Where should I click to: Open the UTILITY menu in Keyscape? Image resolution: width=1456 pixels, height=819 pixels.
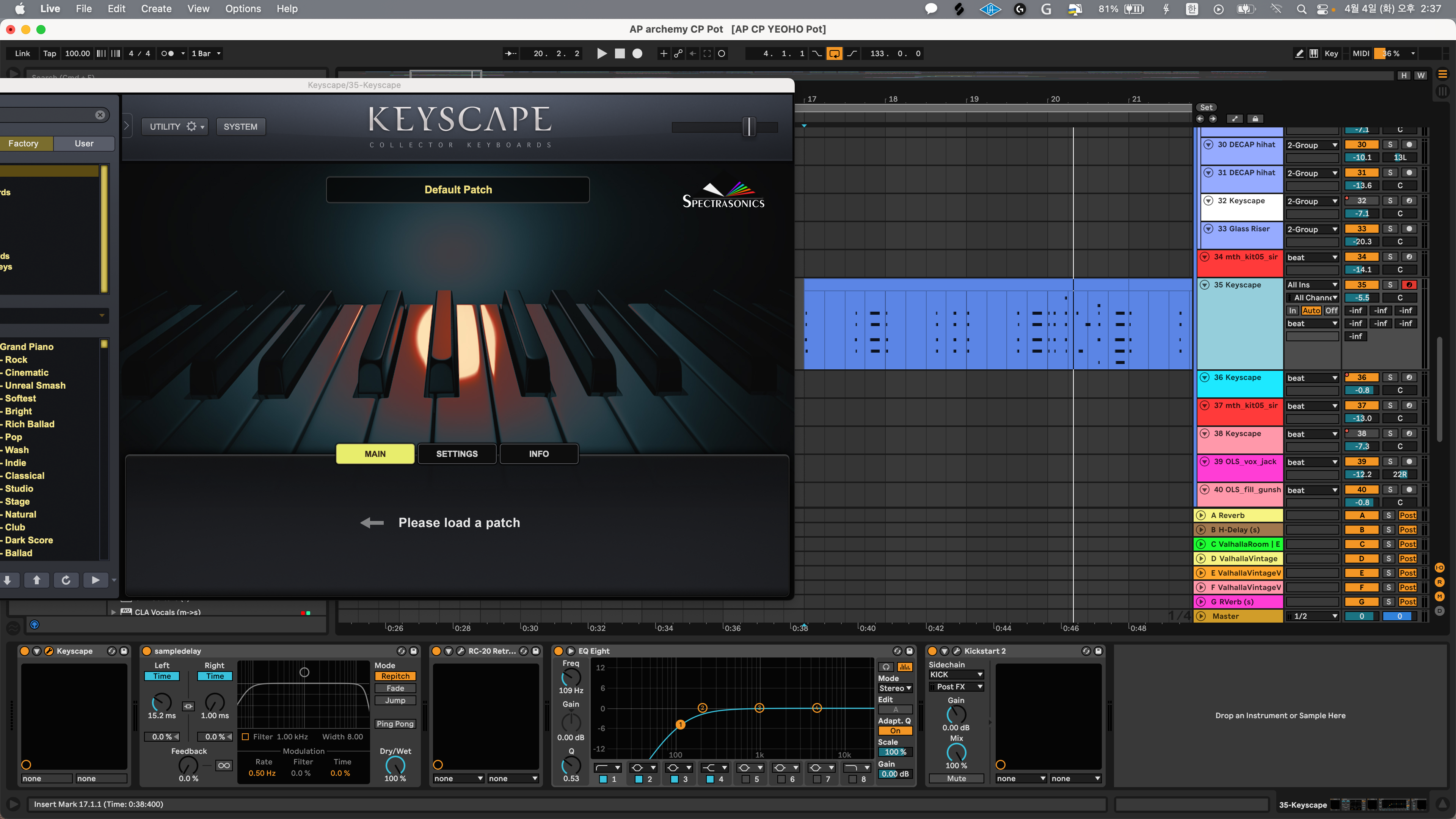coord(175,127)
